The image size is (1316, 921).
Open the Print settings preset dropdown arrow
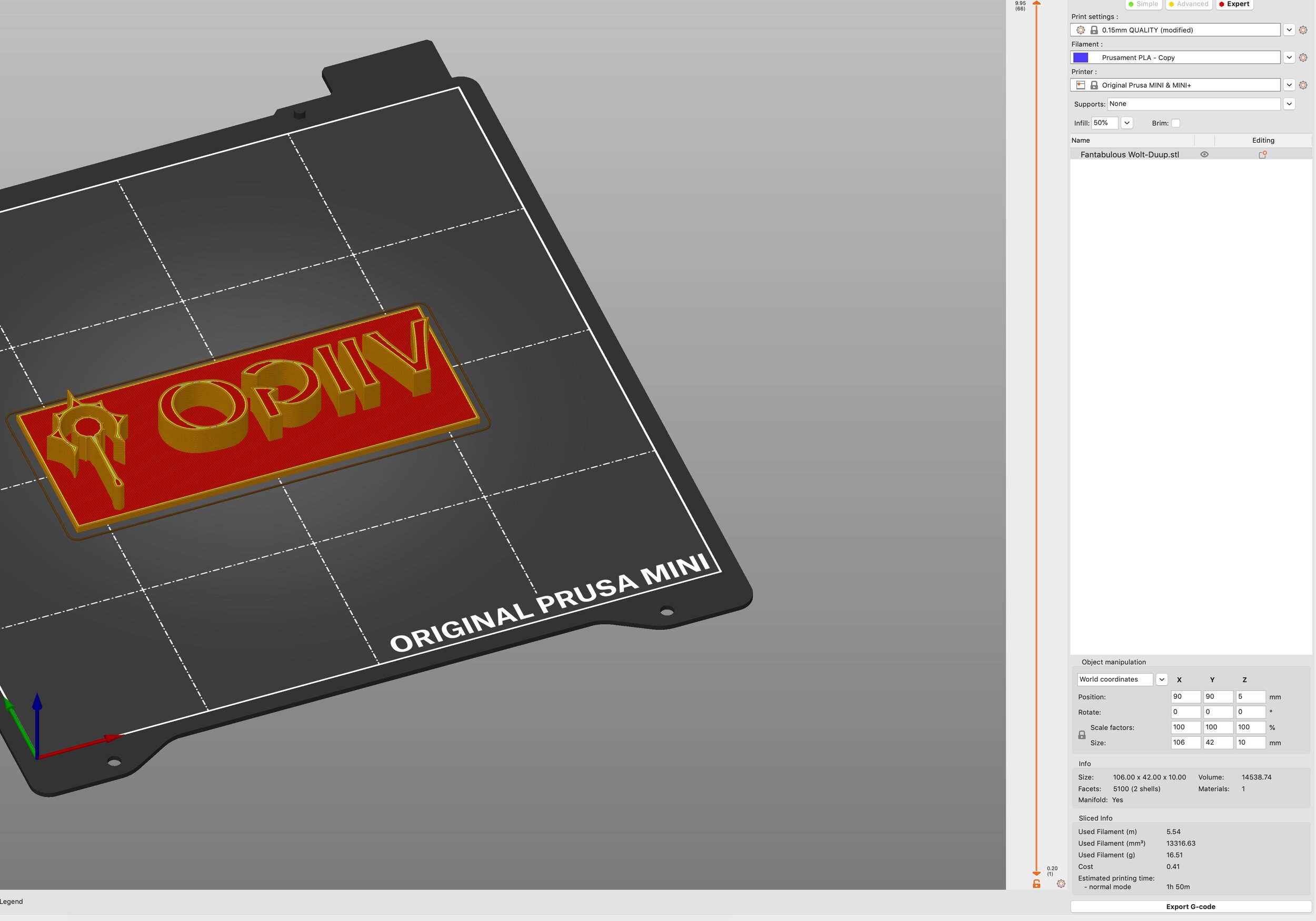[x=1289, y=30]
